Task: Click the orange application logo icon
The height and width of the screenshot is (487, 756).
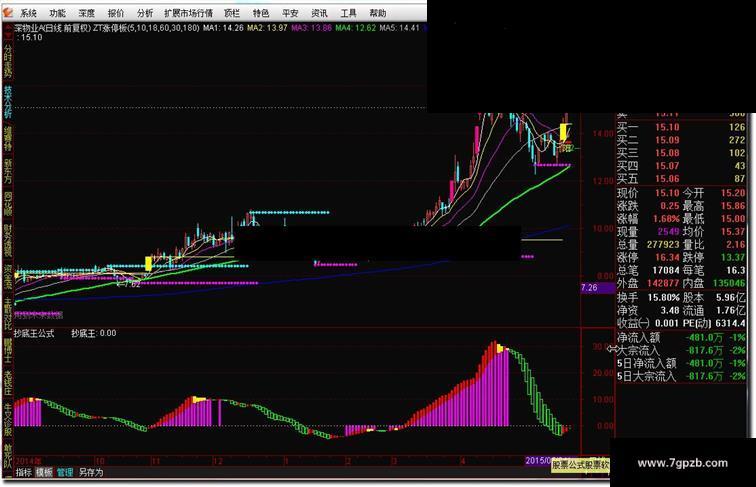Action: coord(8,12)
